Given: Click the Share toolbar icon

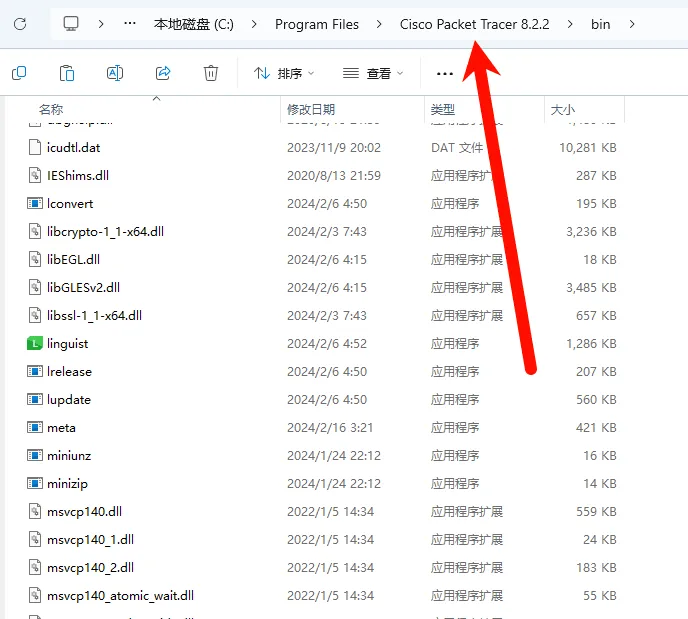Looking at the screenshot, I should pyautogui.click(x=163, y=73).
